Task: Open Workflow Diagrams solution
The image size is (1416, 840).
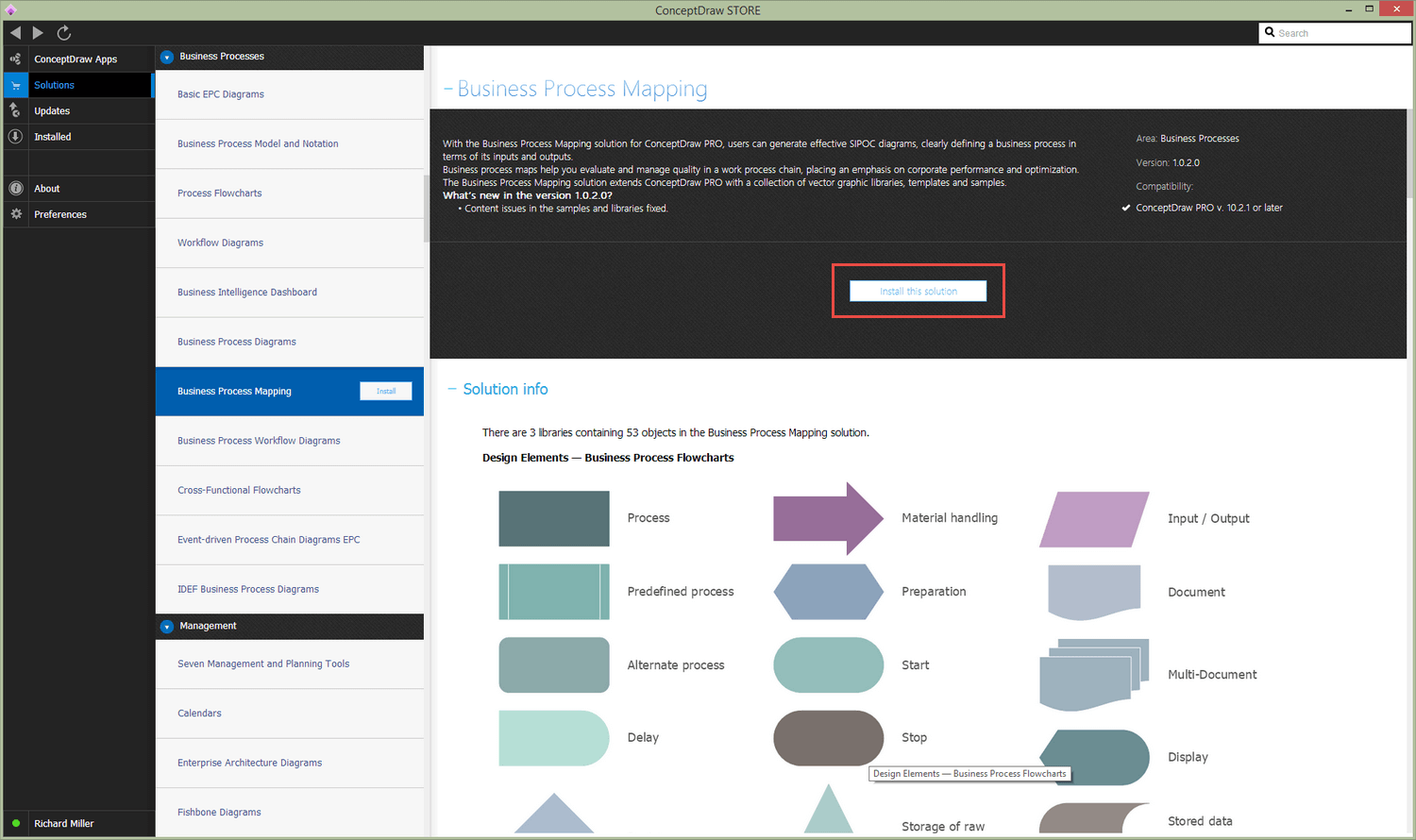Action: 290,243
